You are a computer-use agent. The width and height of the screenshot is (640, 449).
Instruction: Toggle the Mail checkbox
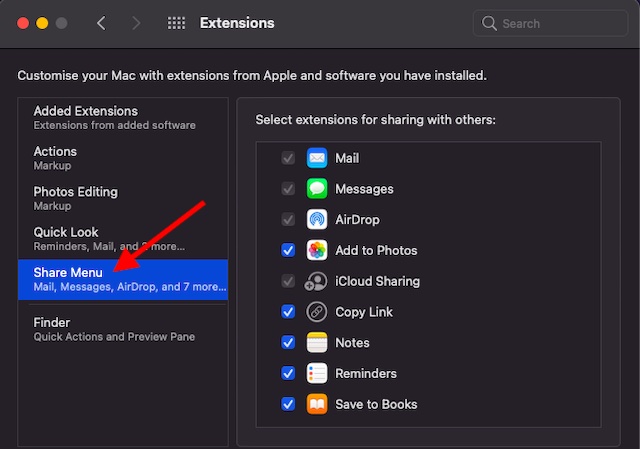coord(288,158)
